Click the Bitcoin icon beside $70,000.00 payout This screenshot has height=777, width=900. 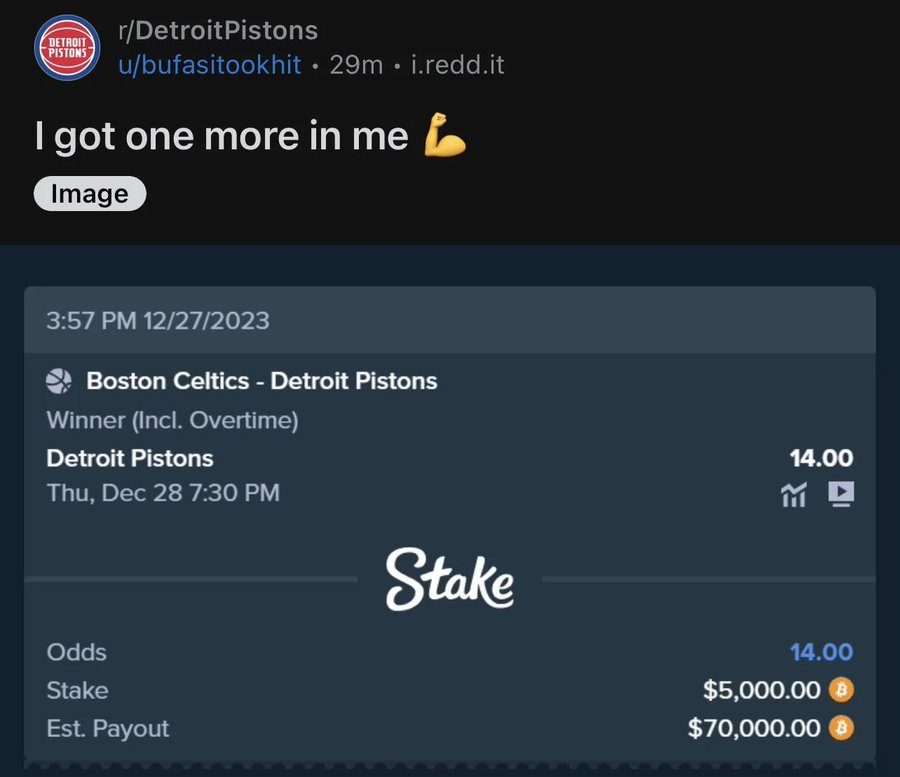point(843,728)
